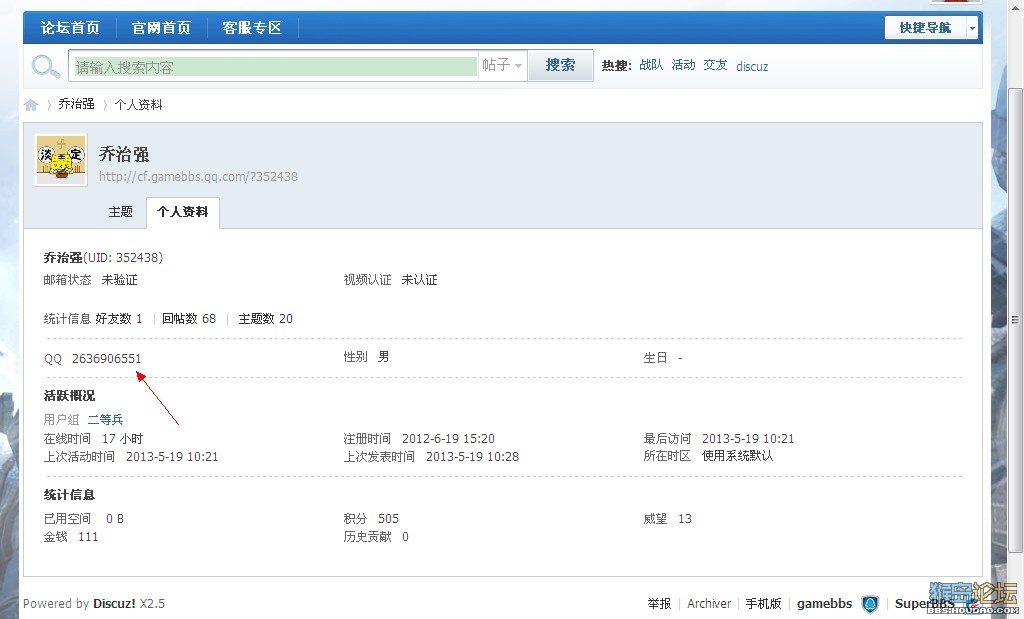Open the Archiver footer link
Screen dimensions: 1024x619
coord(709,603)
